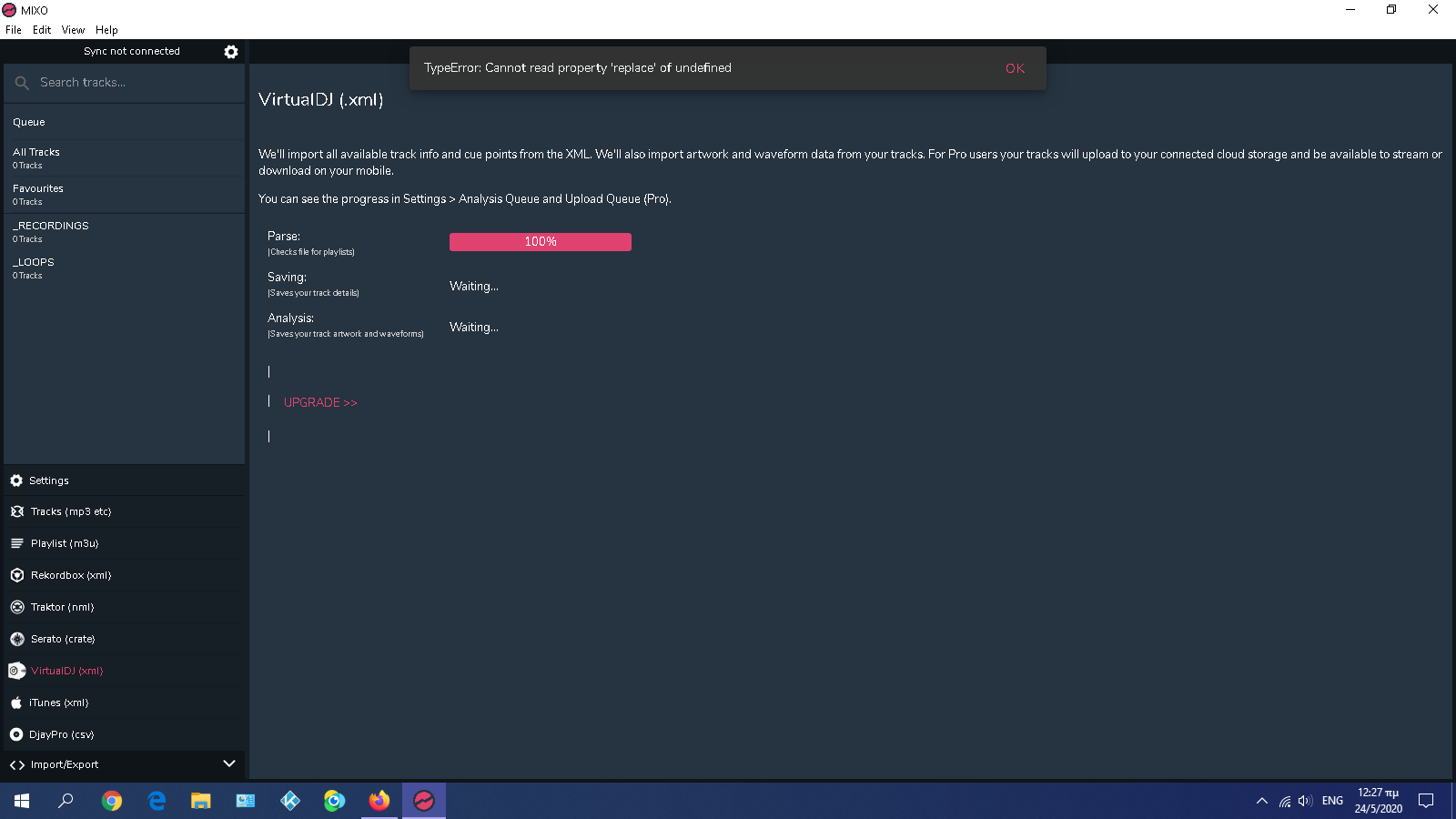Open the File menu
Screen dimensions: 1456x819
coord(14,30)
